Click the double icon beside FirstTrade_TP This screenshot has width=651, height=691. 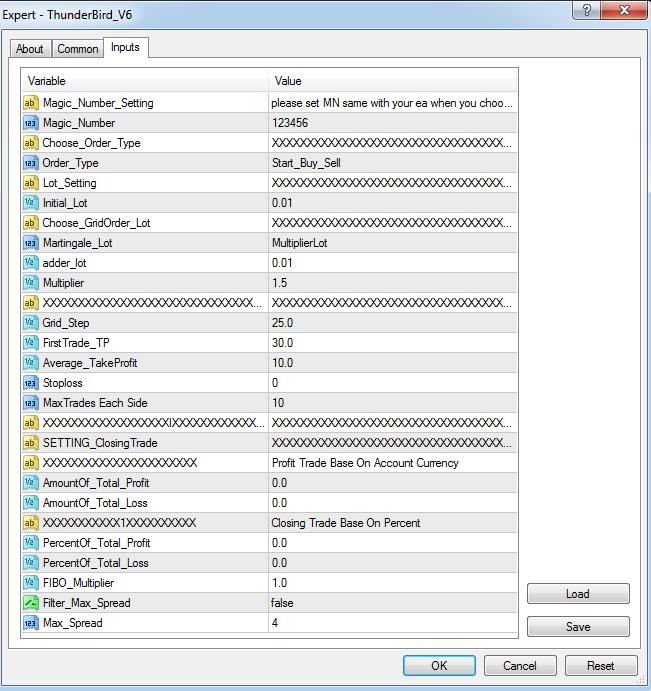pos(30,343)
